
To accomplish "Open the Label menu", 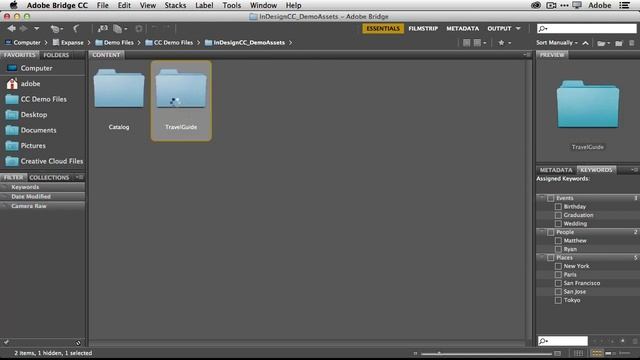I will tap(204, 5).
